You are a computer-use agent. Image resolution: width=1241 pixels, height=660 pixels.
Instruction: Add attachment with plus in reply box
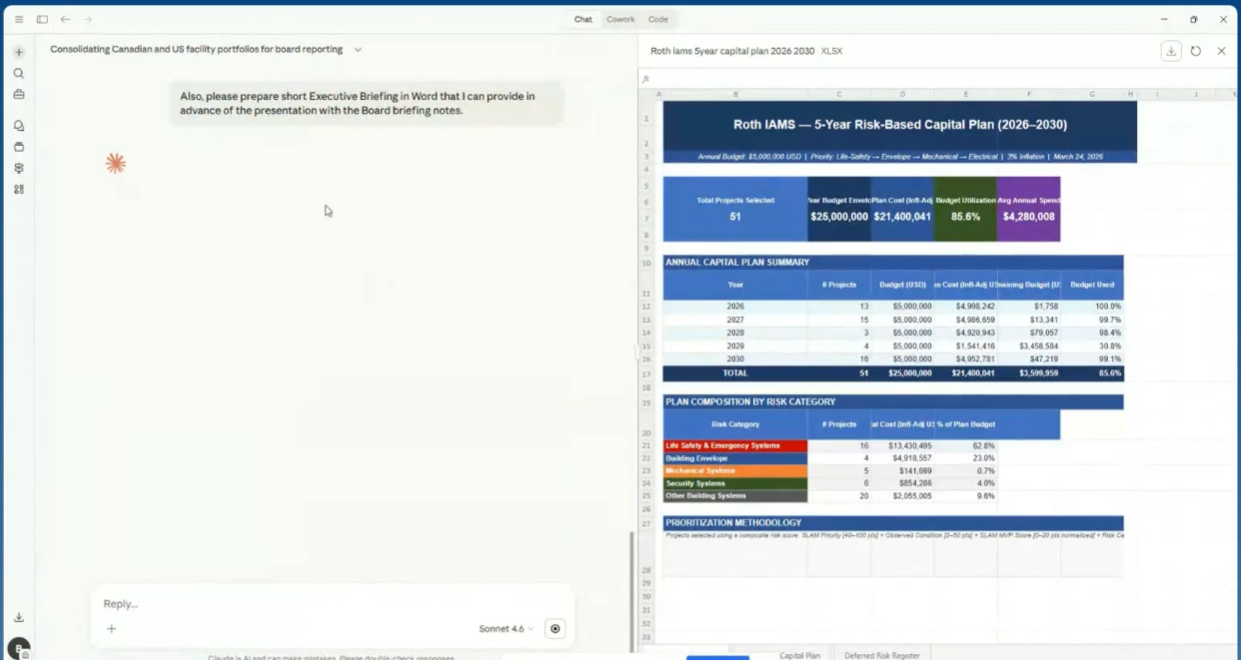[112, 629]
